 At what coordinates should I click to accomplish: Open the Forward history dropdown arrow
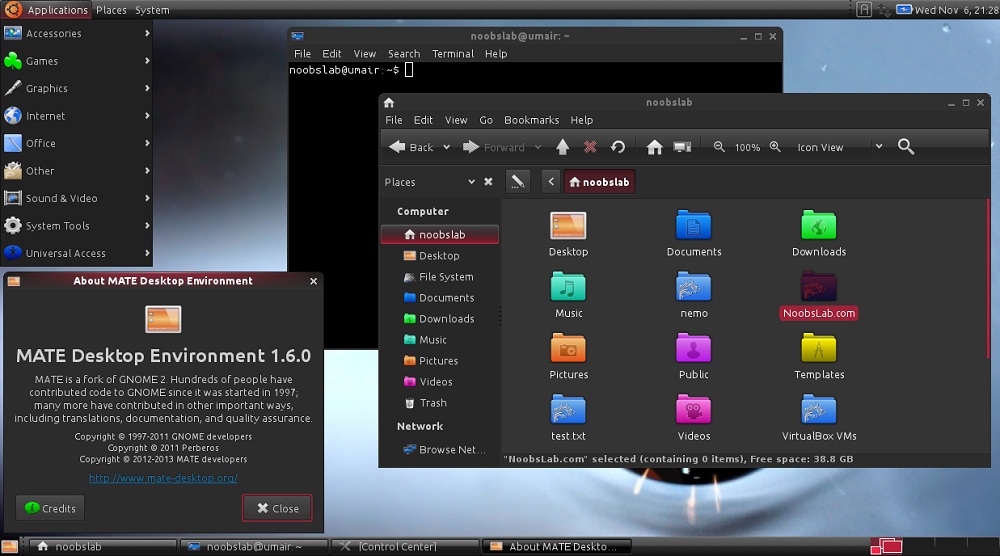[538, 147]
